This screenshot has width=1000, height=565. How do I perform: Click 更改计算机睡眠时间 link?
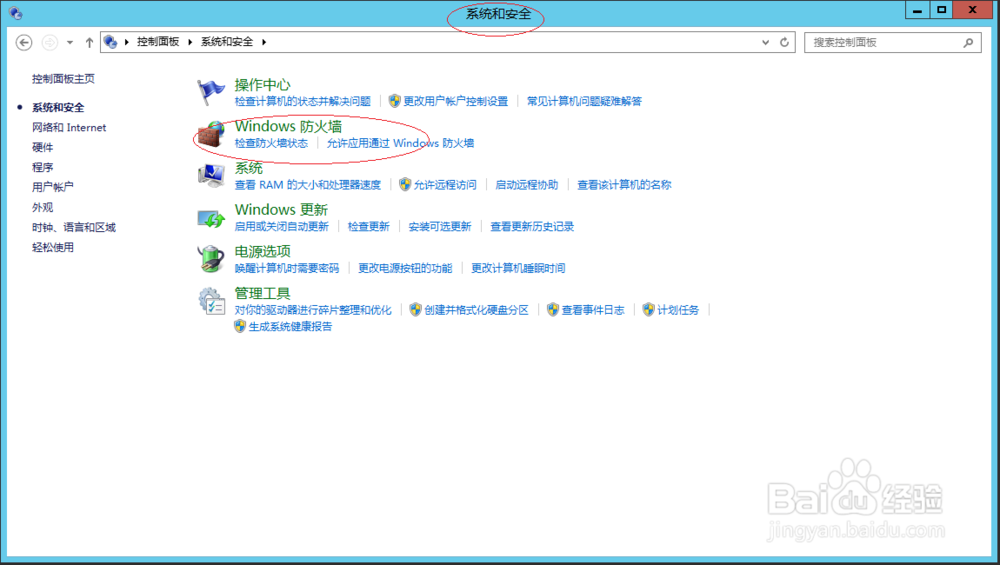[518, 268]
